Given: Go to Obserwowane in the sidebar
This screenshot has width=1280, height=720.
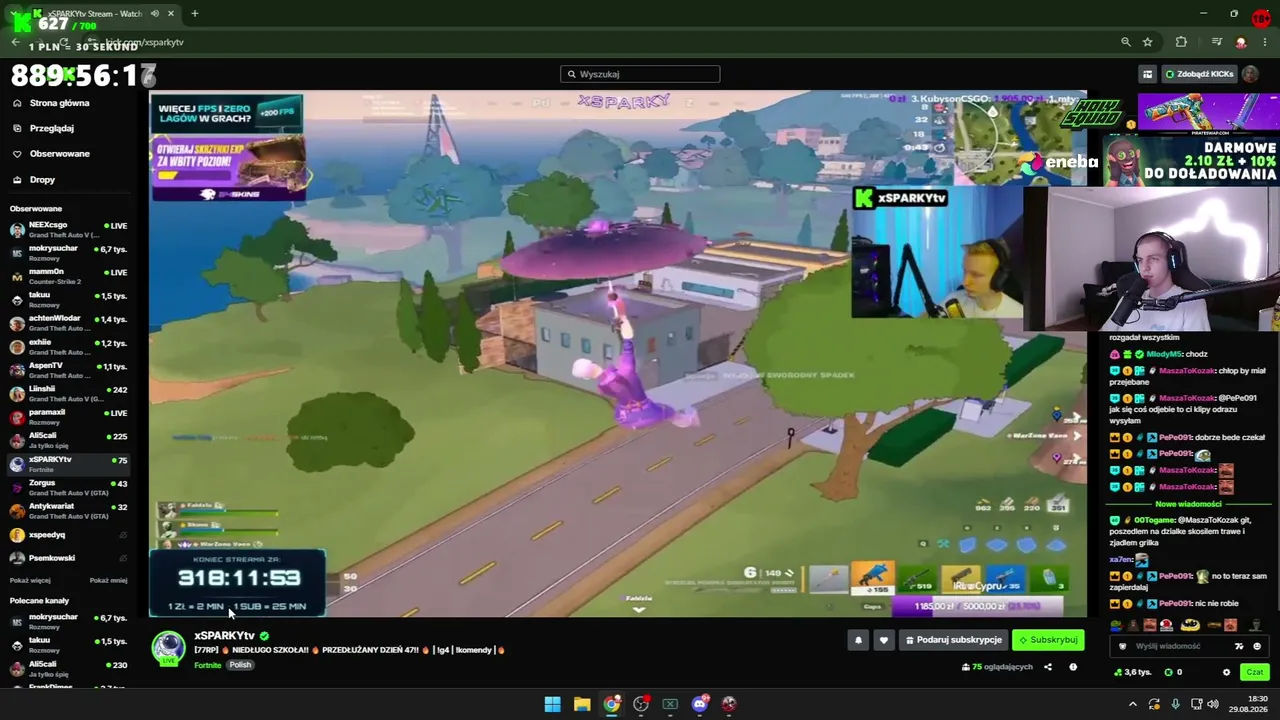Looking at the screenshot, I should [x=60, y=154].
